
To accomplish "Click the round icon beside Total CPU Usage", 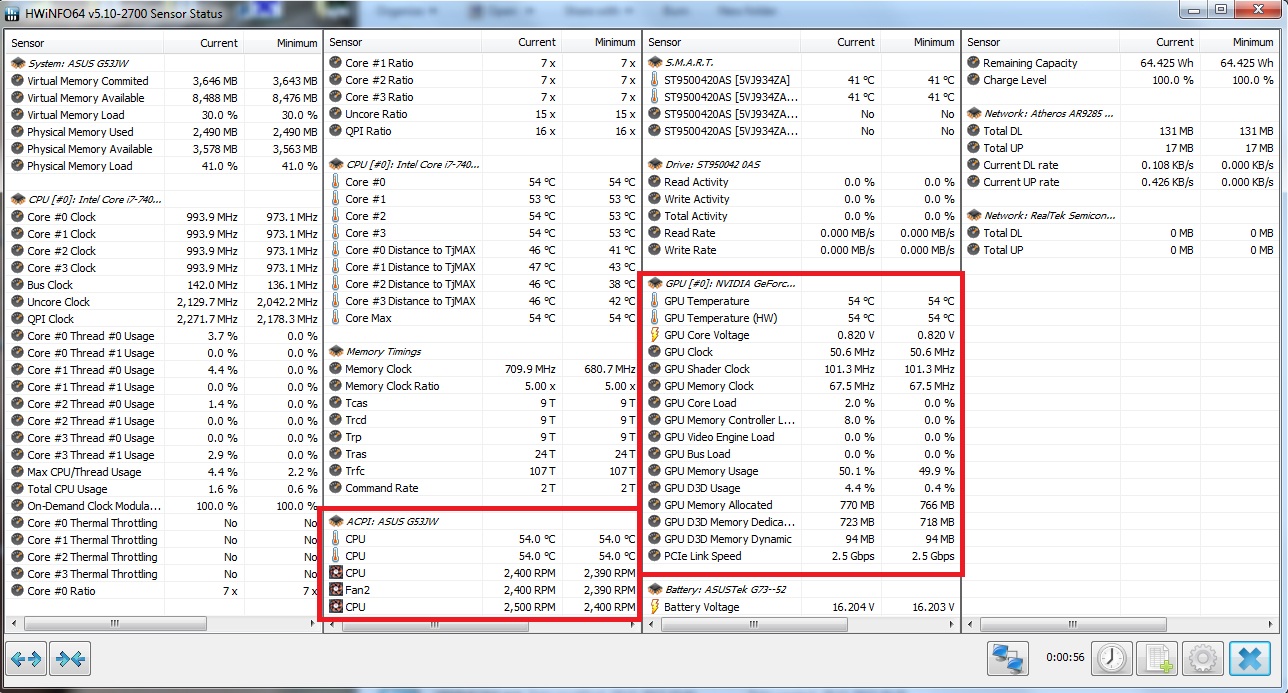I will tap(17, 489).
